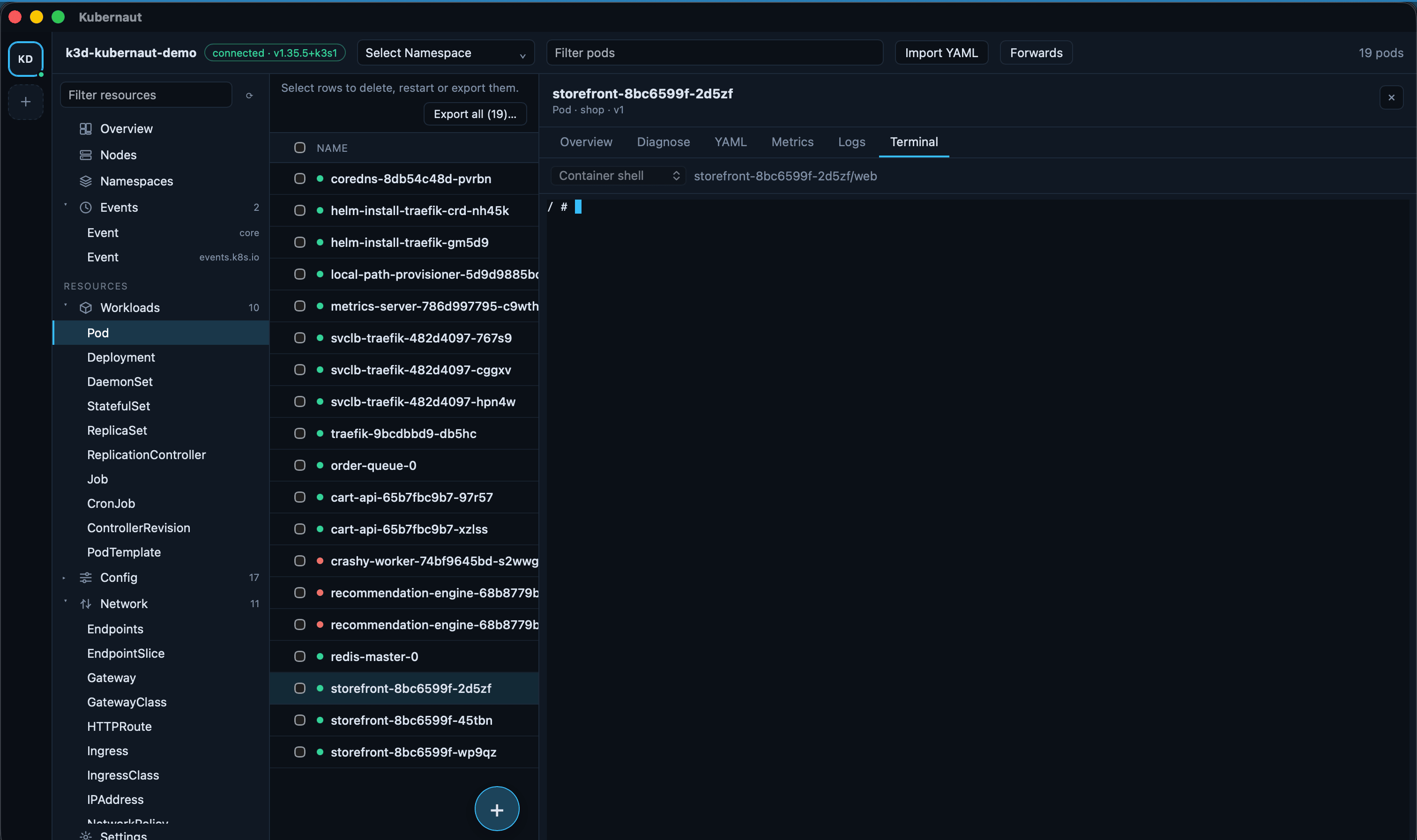Open HTTPRoute resource list
The width and height of the screenshot is (1417, 840).
click(161, 726)
